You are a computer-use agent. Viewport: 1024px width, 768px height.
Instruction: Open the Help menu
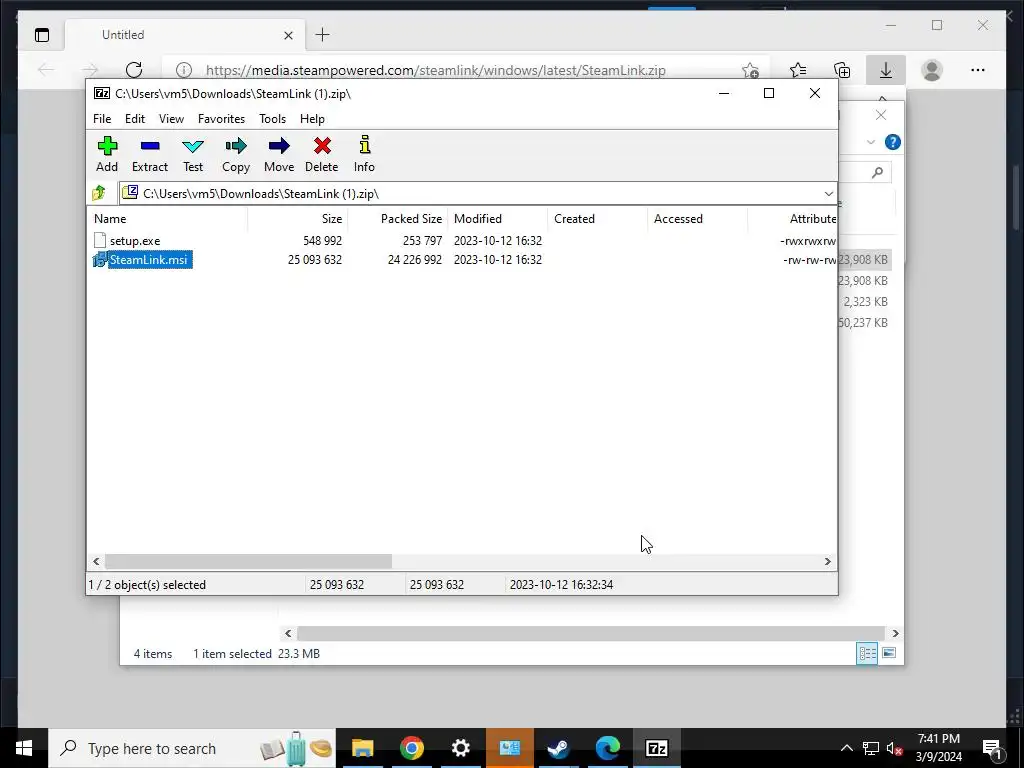(312, 119)
